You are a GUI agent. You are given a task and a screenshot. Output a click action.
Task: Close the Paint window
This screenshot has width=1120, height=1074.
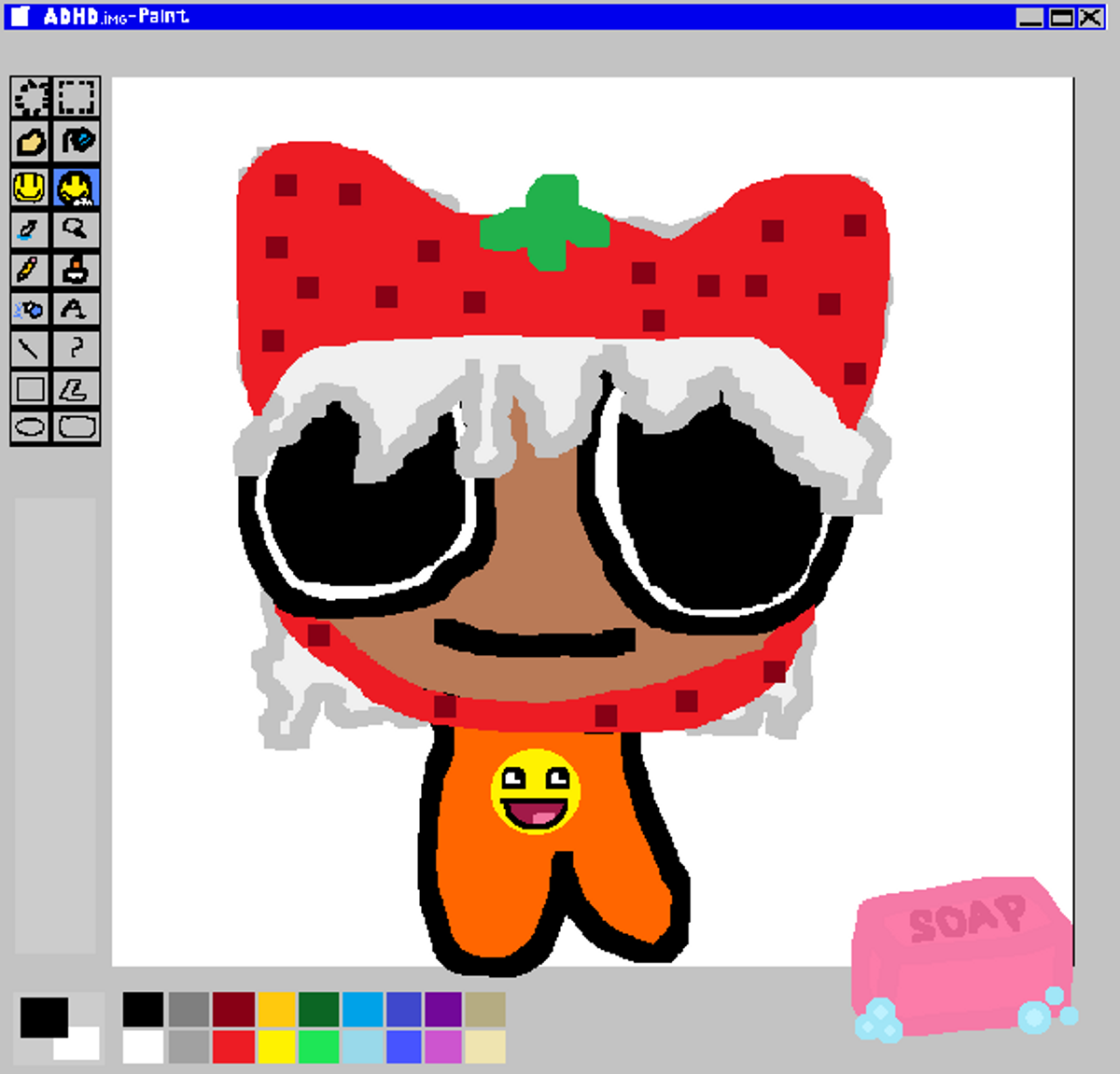(1091, 17)
